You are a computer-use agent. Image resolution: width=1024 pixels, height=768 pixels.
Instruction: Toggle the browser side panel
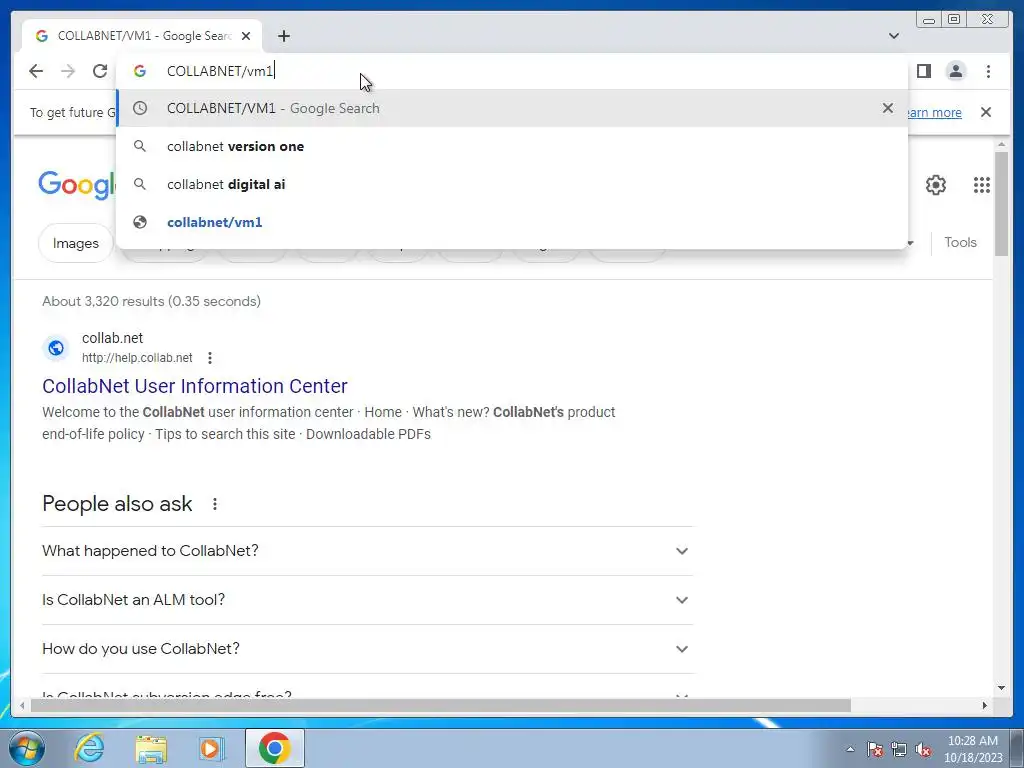point(923,71)
